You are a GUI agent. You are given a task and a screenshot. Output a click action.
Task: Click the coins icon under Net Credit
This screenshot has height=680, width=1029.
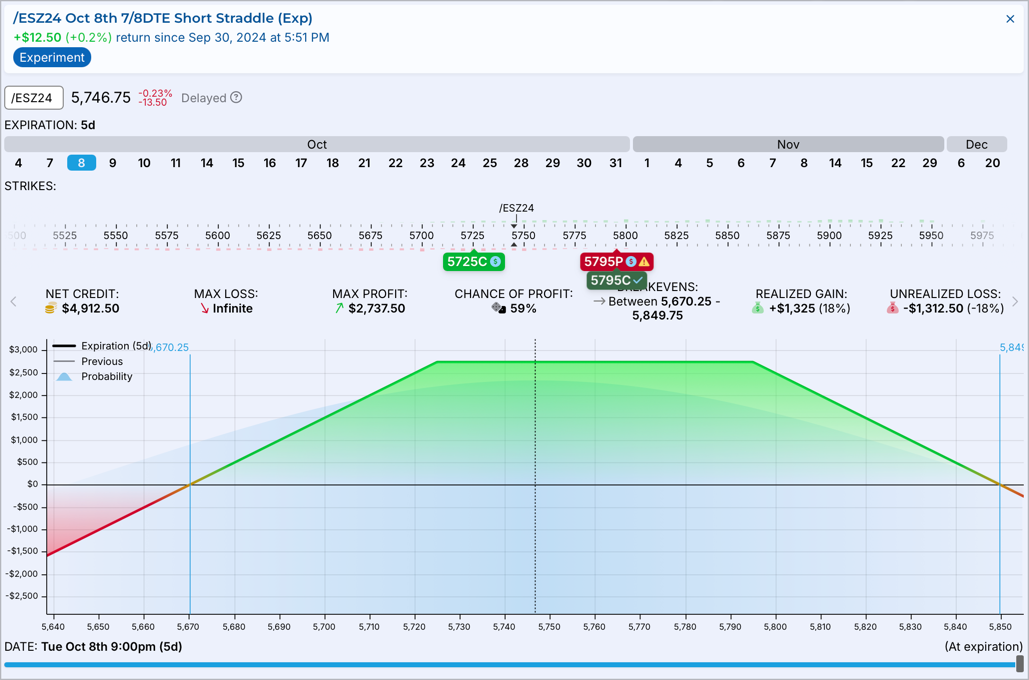[50, 309]
